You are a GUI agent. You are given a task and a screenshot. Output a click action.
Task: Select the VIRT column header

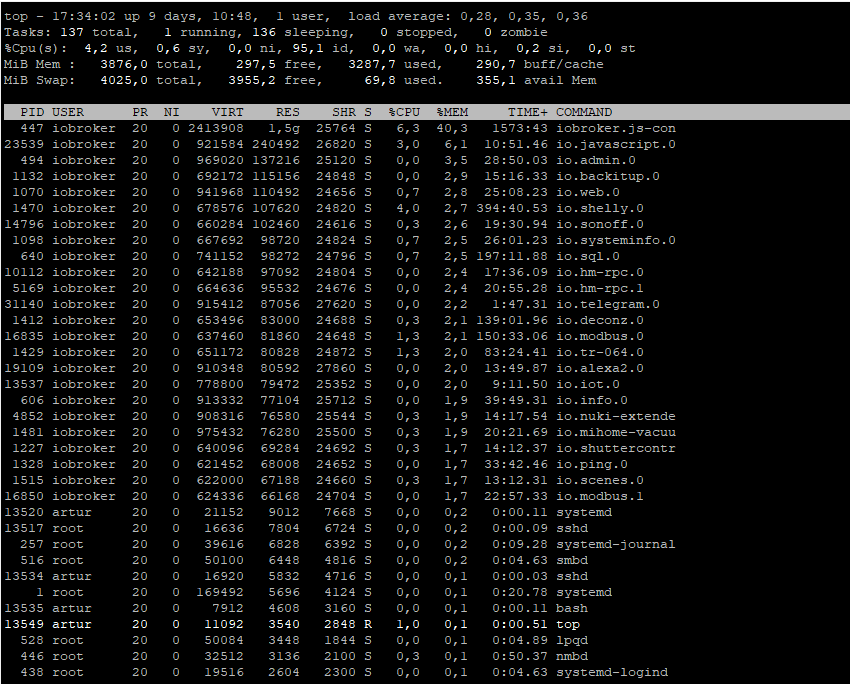coord(228,112)
